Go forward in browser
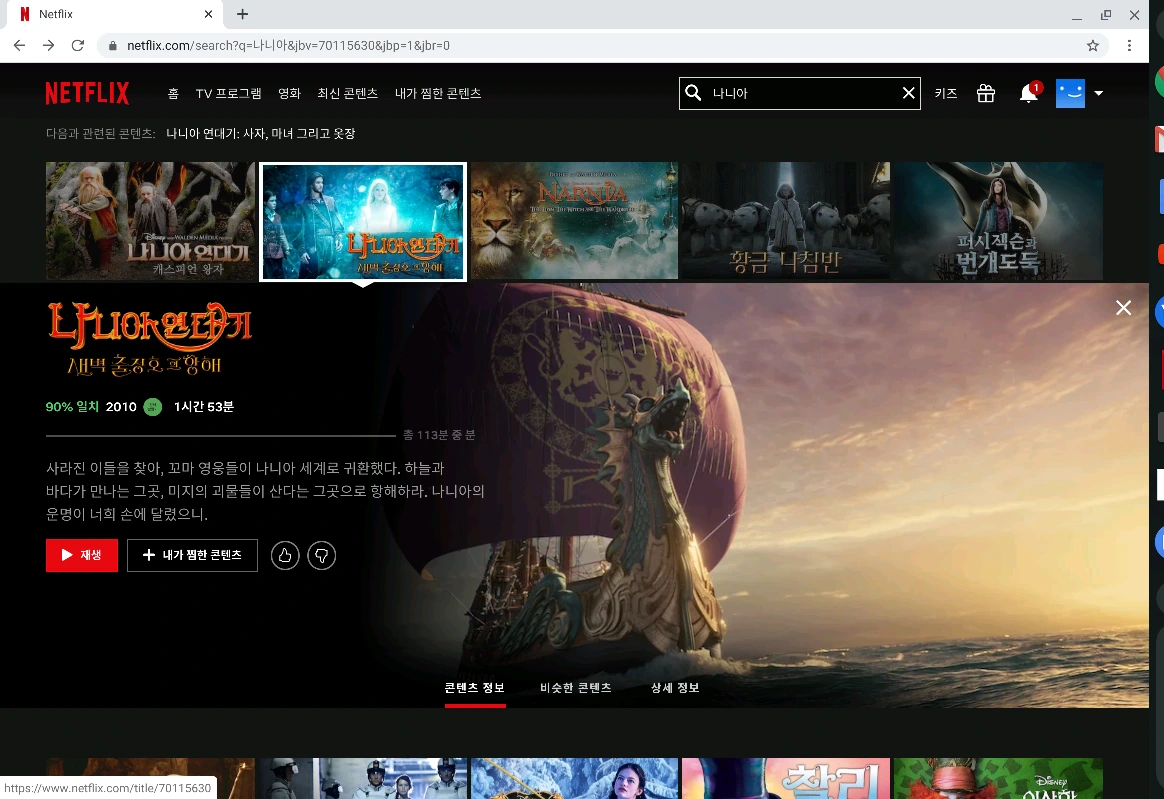 (x=48, y=45)
